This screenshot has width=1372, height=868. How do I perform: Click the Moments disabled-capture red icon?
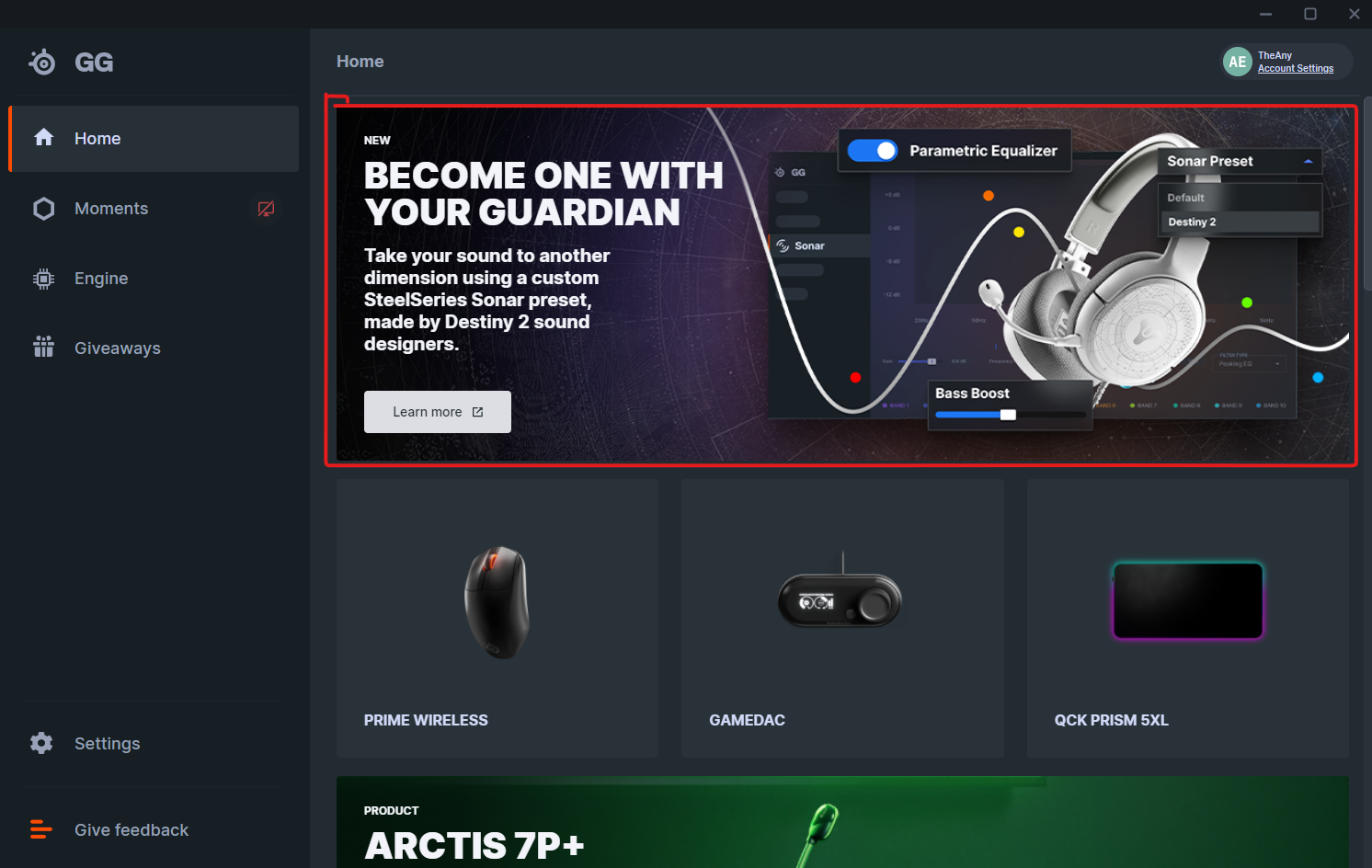coord(266,209)
